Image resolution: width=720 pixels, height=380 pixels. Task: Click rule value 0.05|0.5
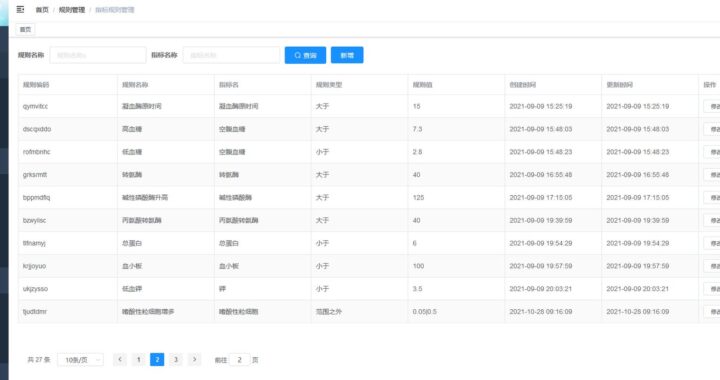[x=425, y=312]
